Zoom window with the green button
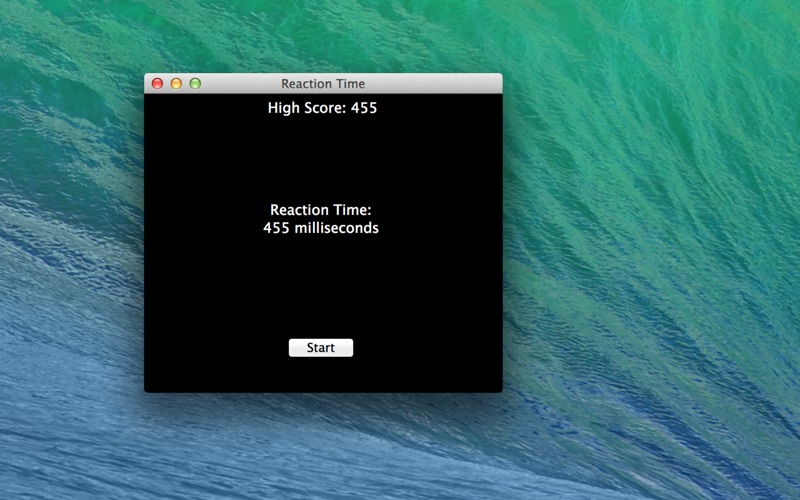800x500 pixels. [x=195, y=84]
